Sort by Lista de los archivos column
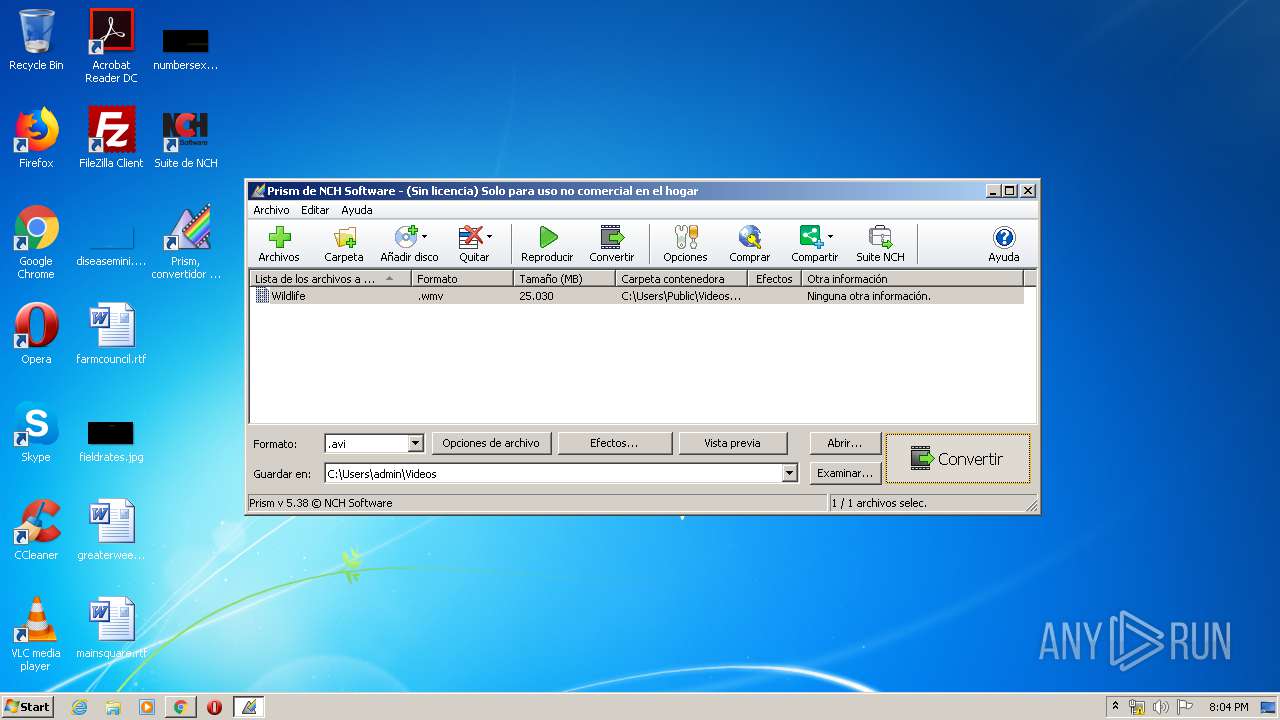Viewport: 1280px width, 720px height. (330, 279)
